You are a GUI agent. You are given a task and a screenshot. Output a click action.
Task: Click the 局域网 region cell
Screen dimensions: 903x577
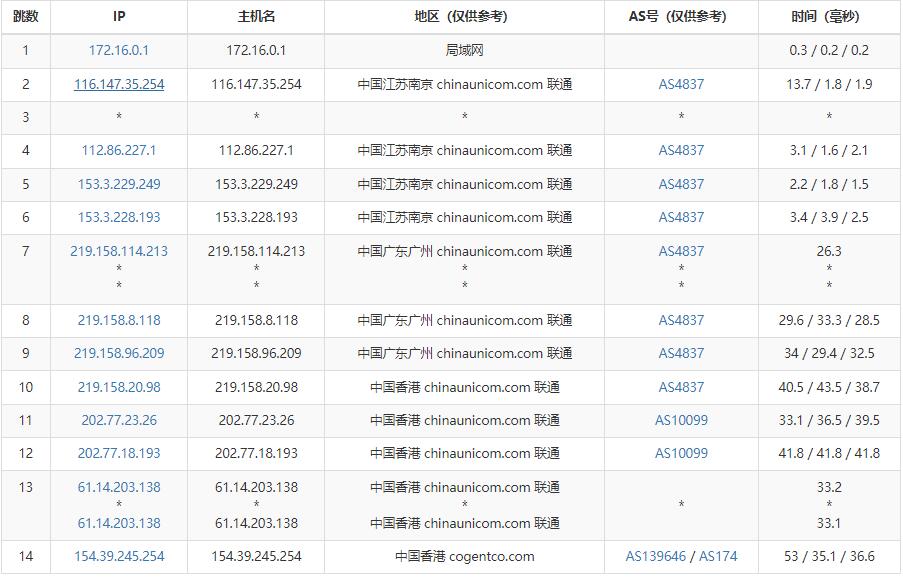(464, 50)
